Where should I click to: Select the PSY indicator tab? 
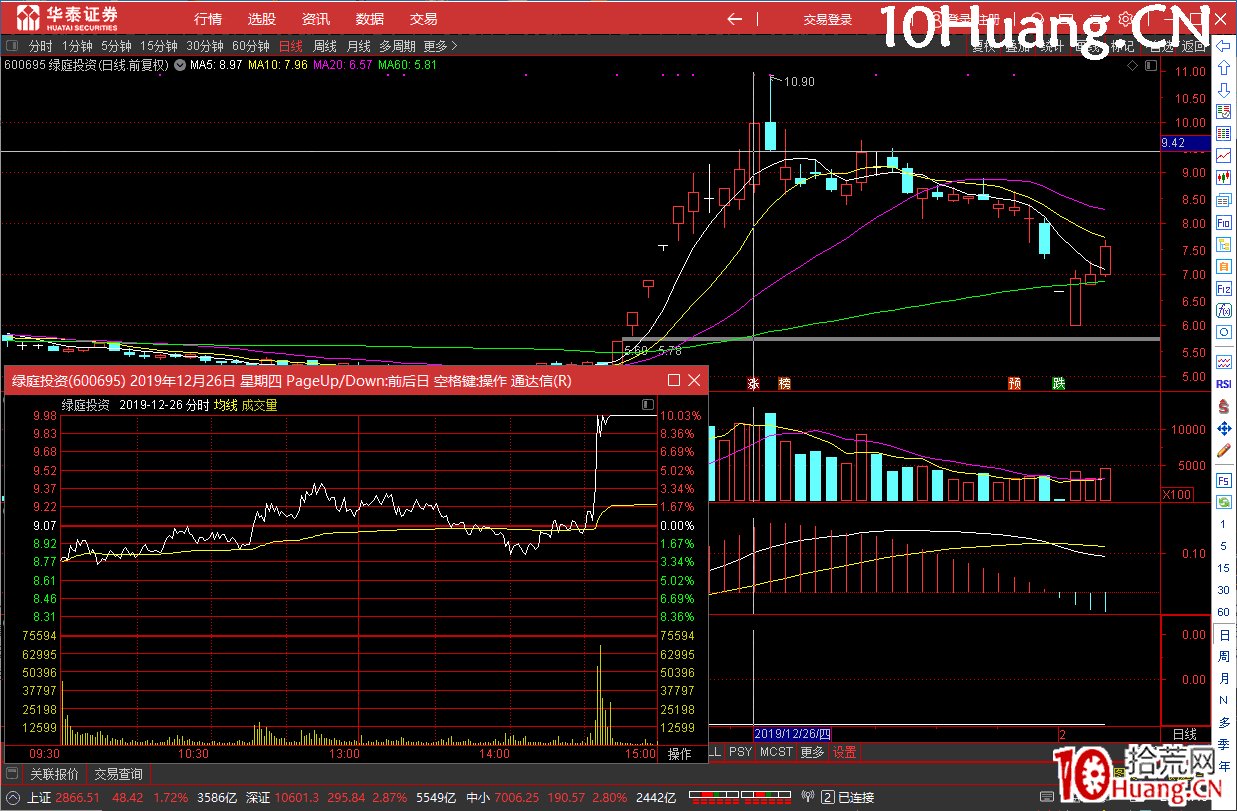[x=740, y=752]
